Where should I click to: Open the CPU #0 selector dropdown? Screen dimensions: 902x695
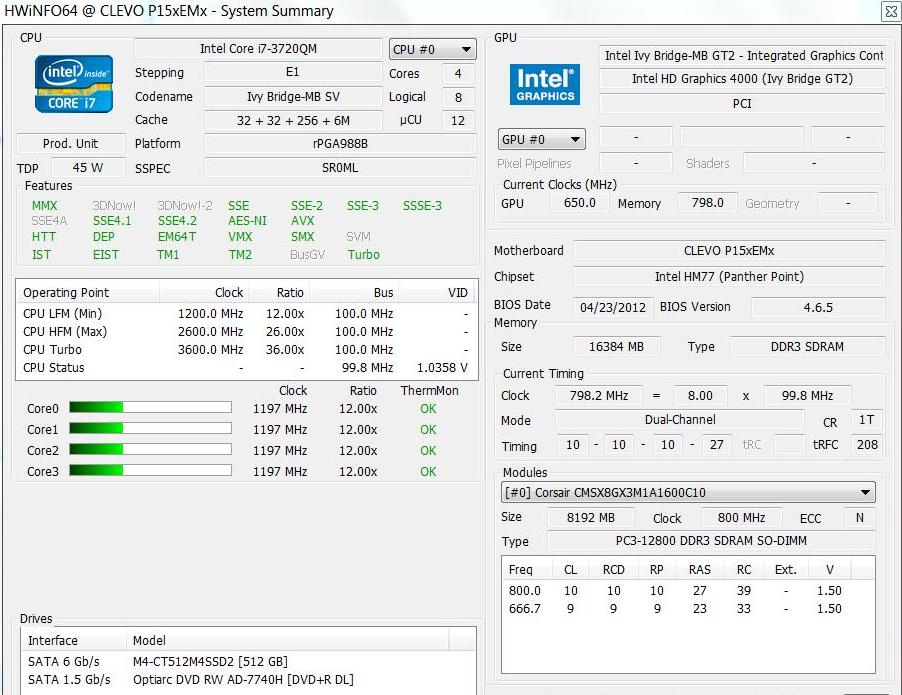(x=433, y=49)
